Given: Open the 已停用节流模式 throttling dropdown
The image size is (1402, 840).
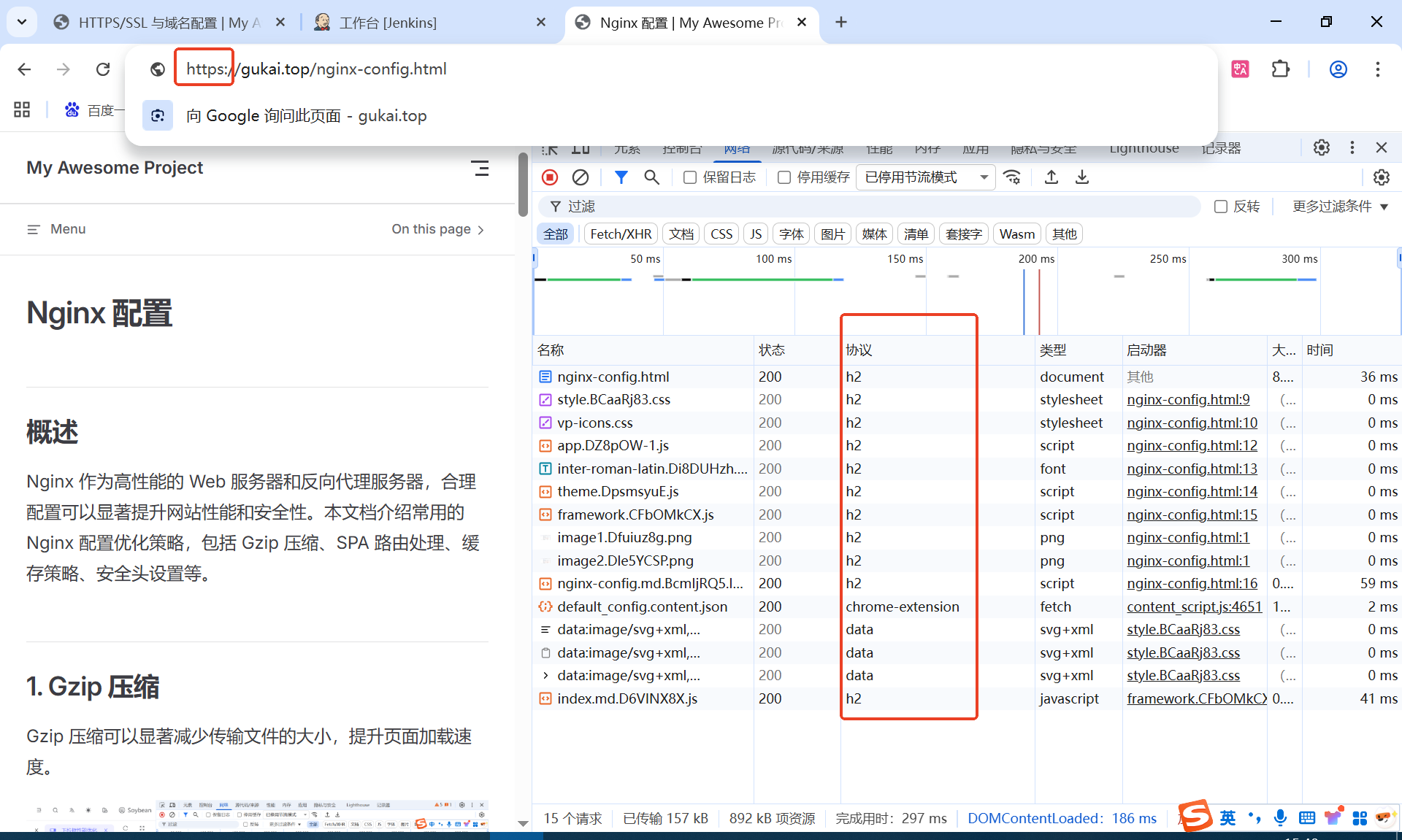Looking at the screenshot, I should pos(925,177).
